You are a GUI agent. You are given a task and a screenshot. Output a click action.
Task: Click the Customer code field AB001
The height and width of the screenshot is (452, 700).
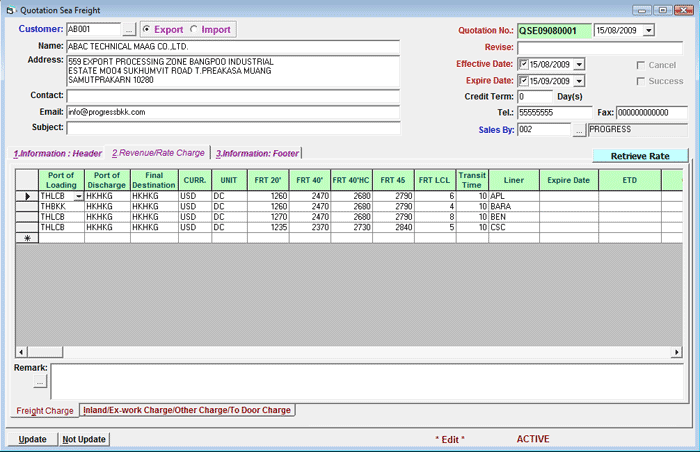(93, 29)
